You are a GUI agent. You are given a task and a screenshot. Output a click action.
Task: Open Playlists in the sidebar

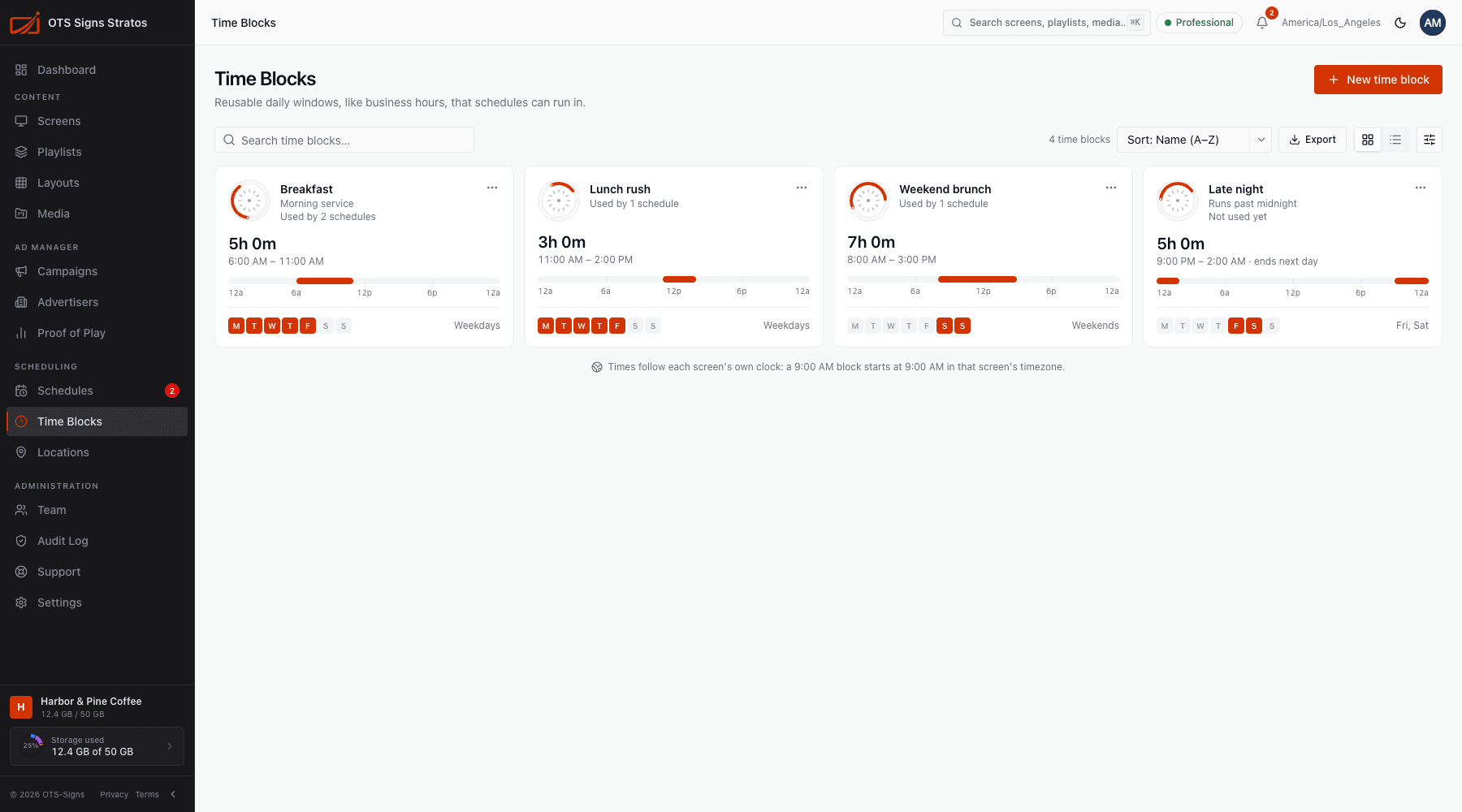[x=97, y=152]
